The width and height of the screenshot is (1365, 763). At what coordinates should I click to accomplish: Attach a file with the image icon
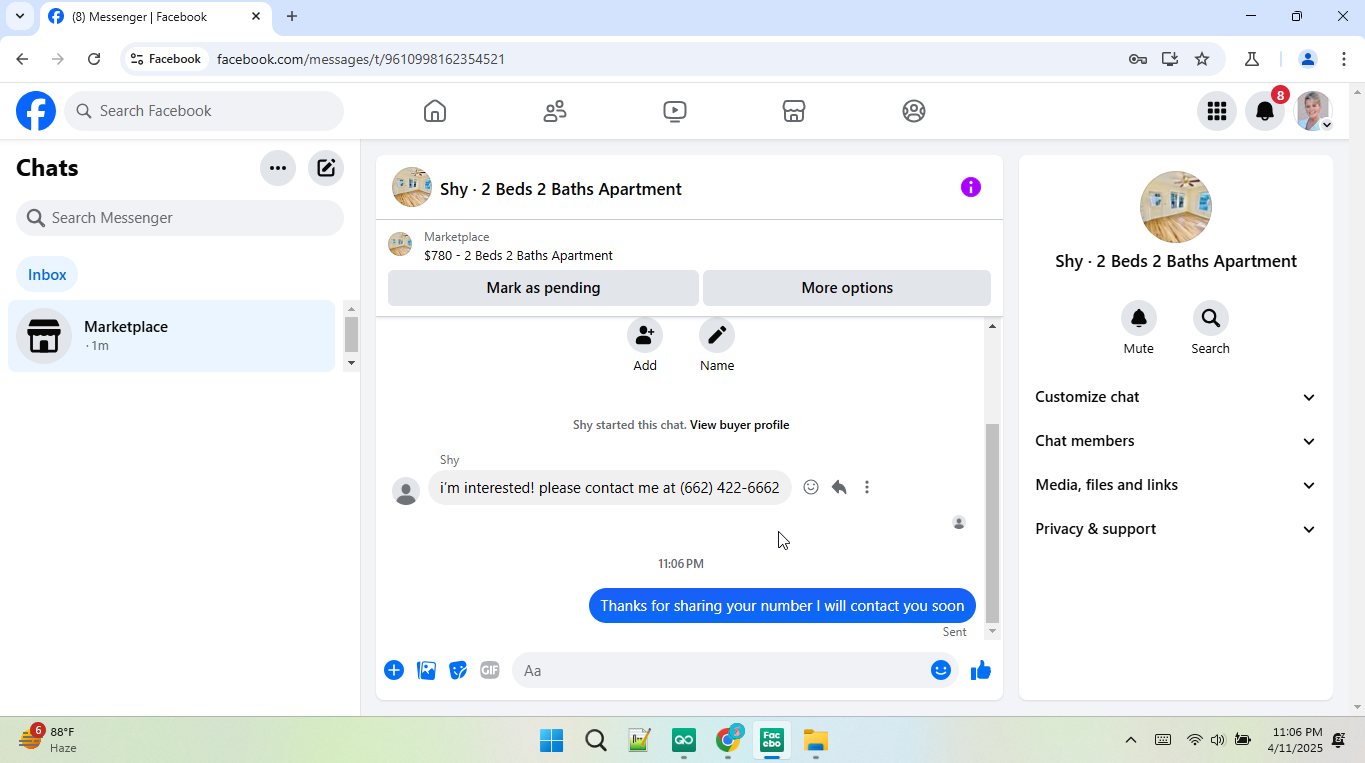click(x=426, y=670)
